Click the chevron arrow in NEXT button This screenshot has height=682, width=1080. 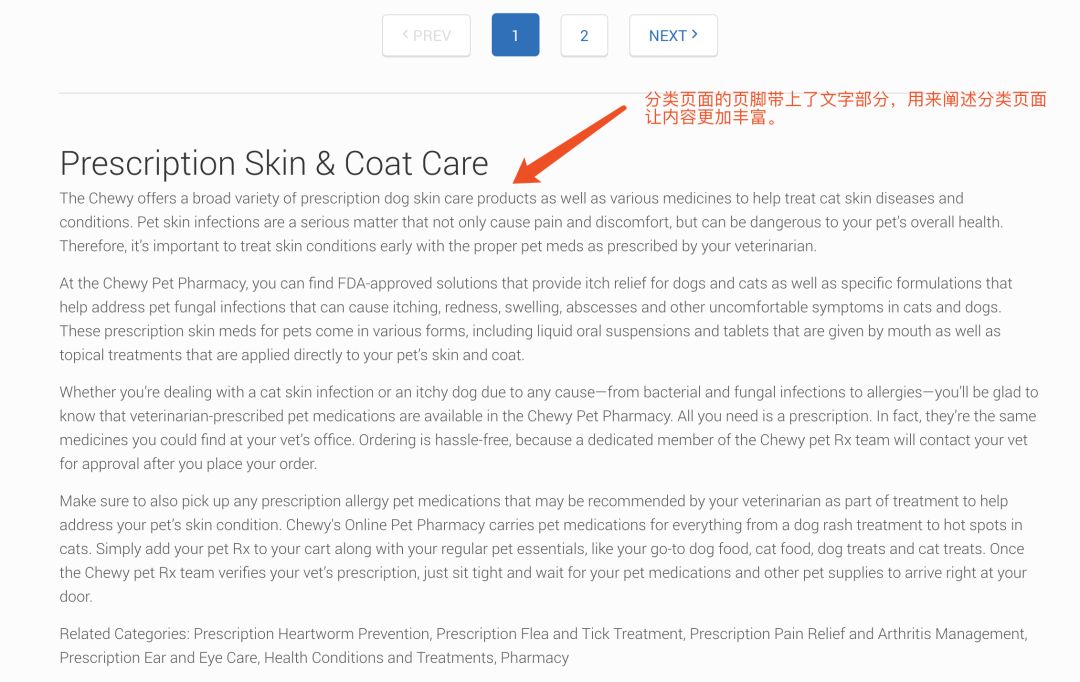pos(694,34)
